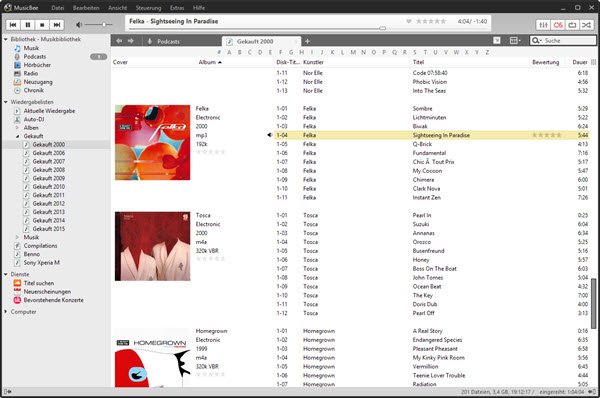Open the equalizer icon
Image resolution: width=600 pixels, height=398 pixels.
coord(543,25)
